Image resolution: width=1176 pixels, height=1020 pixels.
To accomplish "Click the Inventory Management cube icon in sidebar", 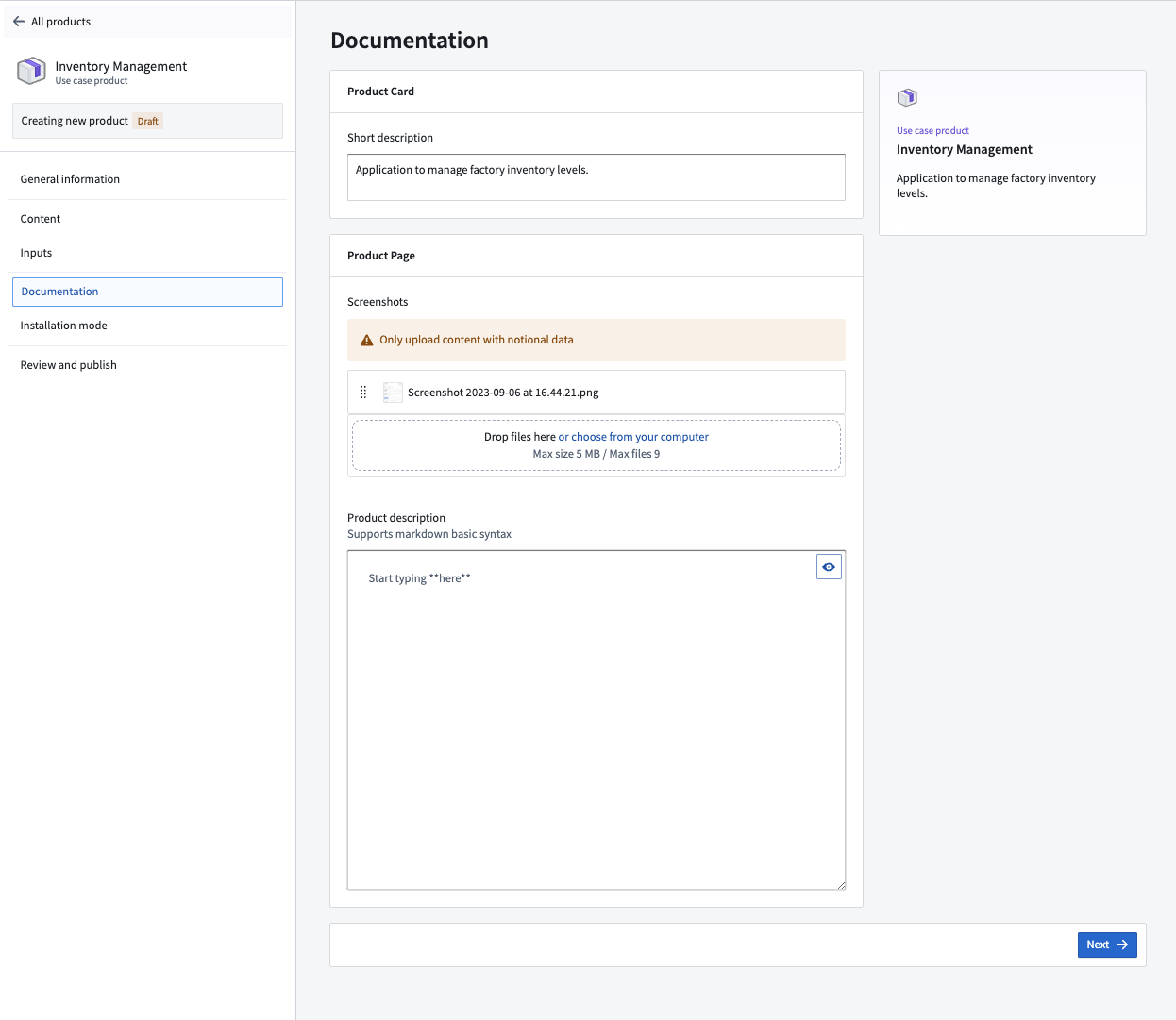I will (x=31, y=71).
